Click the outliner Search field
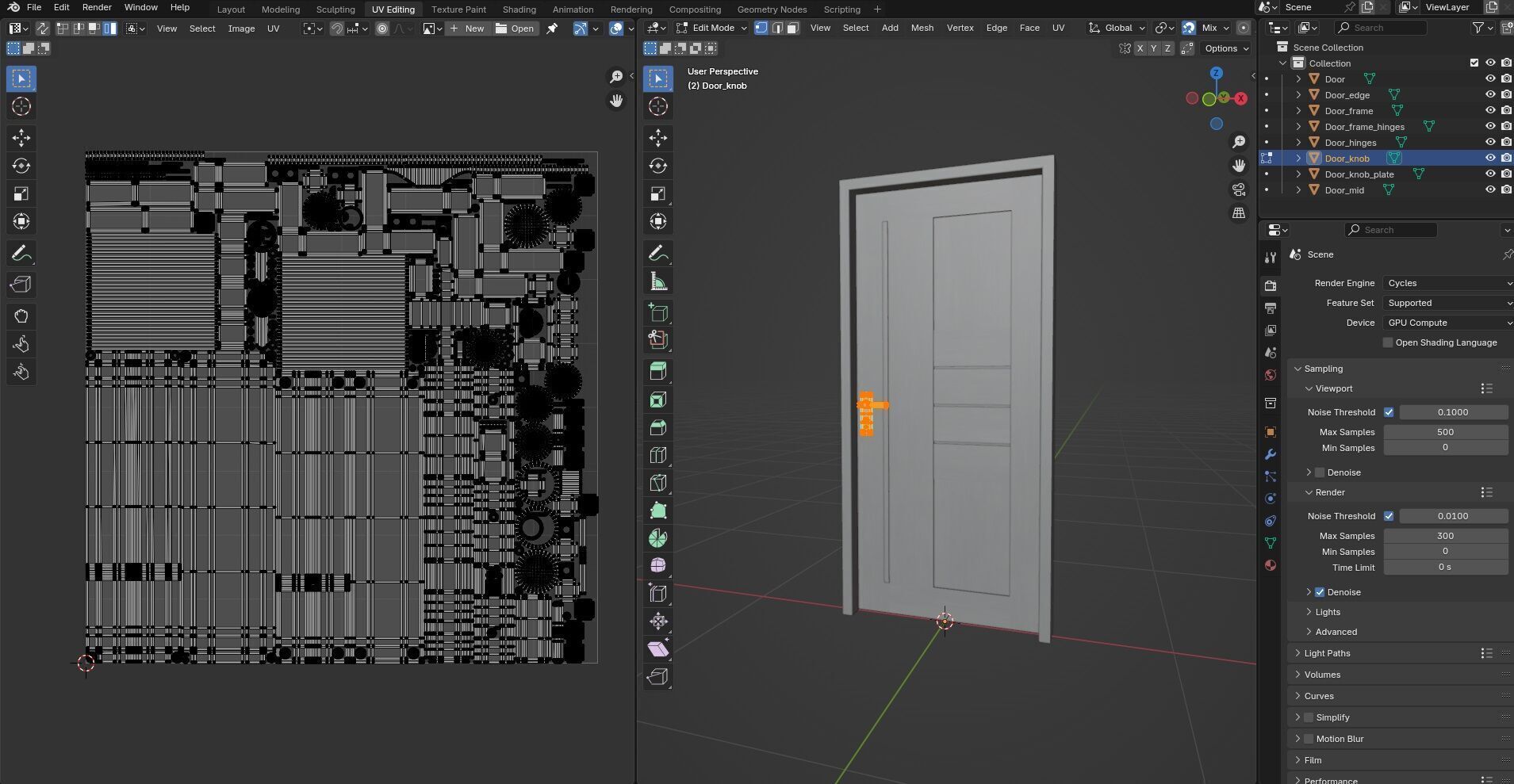This screenshot has height=784, width=1514. 1380,28
